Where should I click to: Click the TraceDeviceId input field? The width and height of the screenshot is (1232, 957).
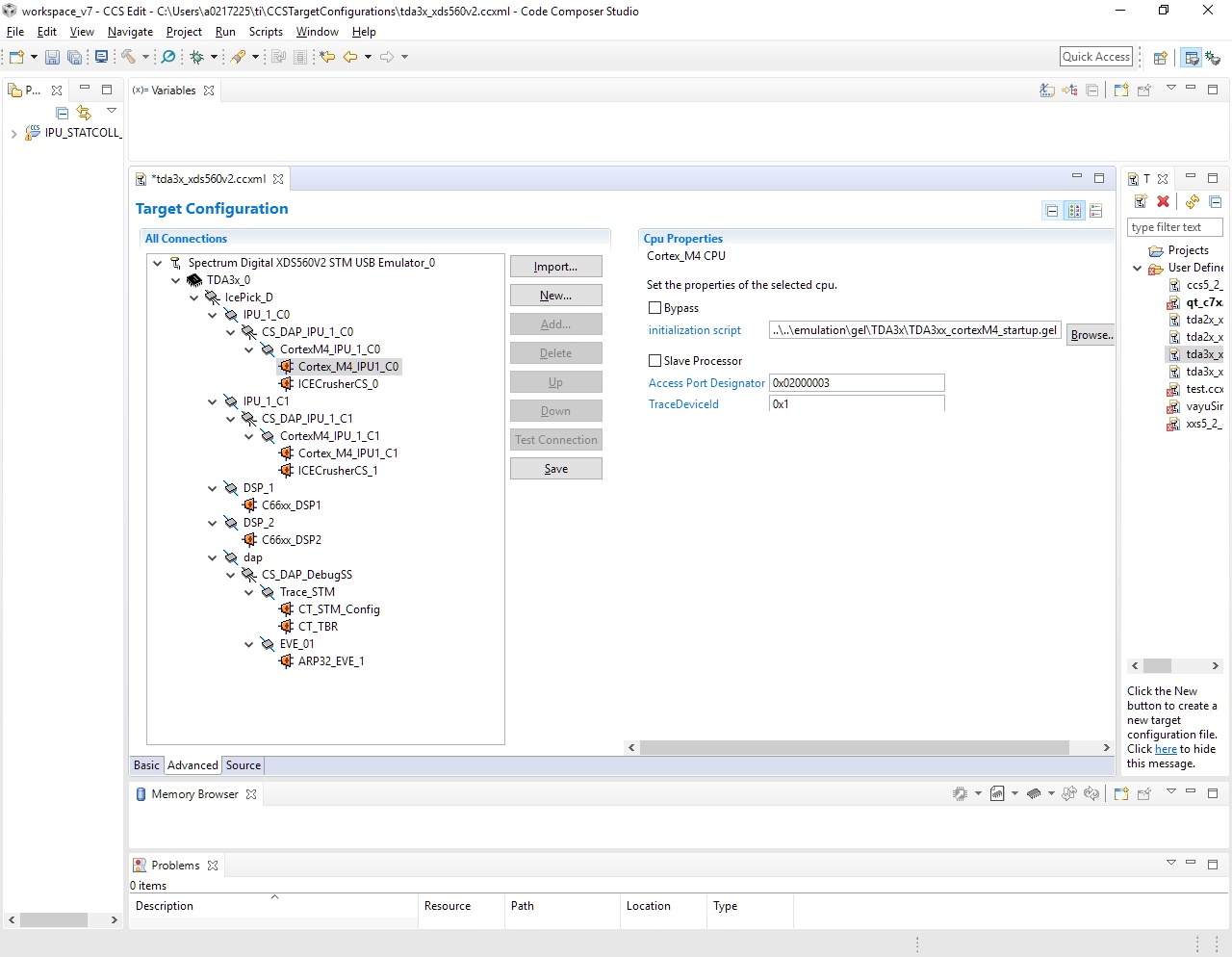pos(857,404)
